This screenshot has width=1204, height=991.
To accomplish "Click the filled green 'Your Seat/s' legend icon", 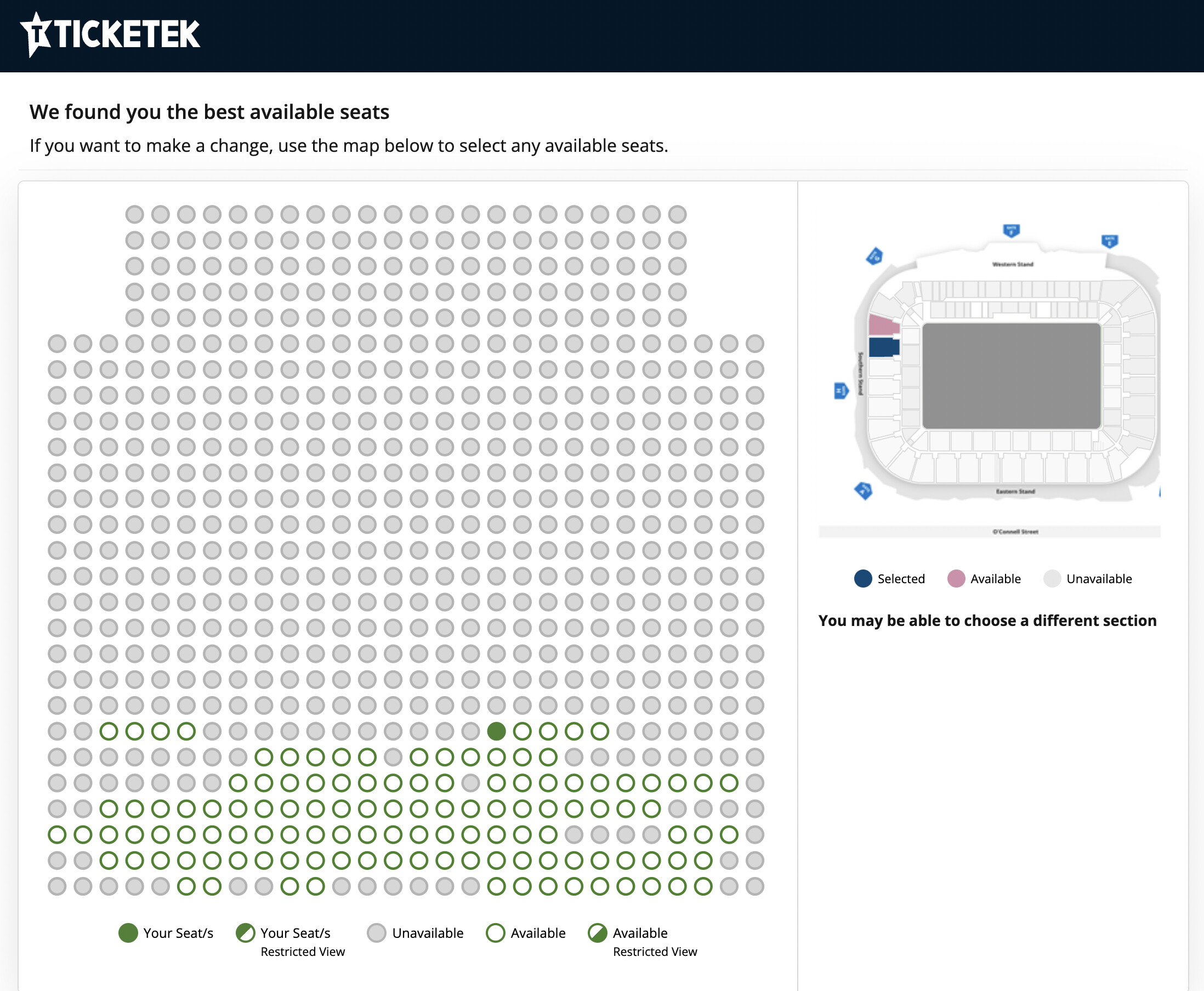I will [128, 933].
